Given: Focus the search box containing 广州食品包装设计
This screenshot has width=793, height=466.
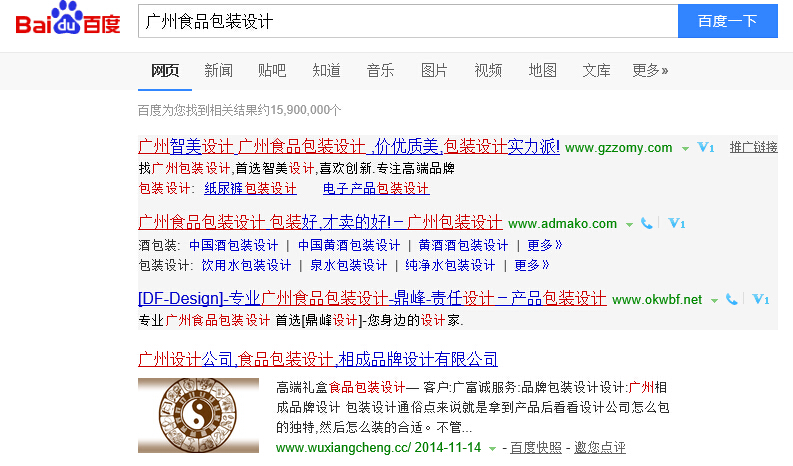Looking at the screenshot, I should pos(405,21).
